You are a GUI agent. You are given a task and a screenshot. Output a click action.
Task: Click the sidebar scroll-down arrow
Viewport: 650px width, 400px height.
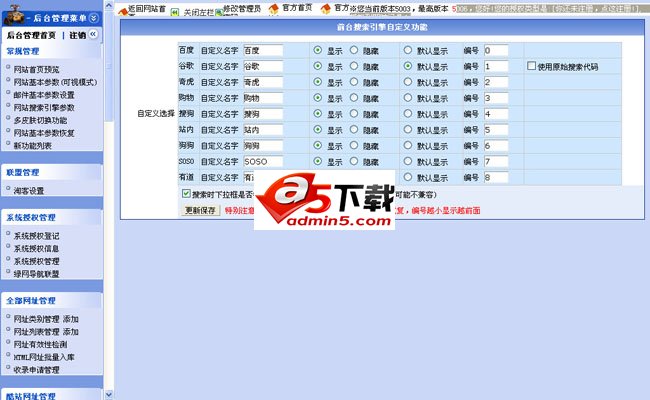[x=109, y=395]
